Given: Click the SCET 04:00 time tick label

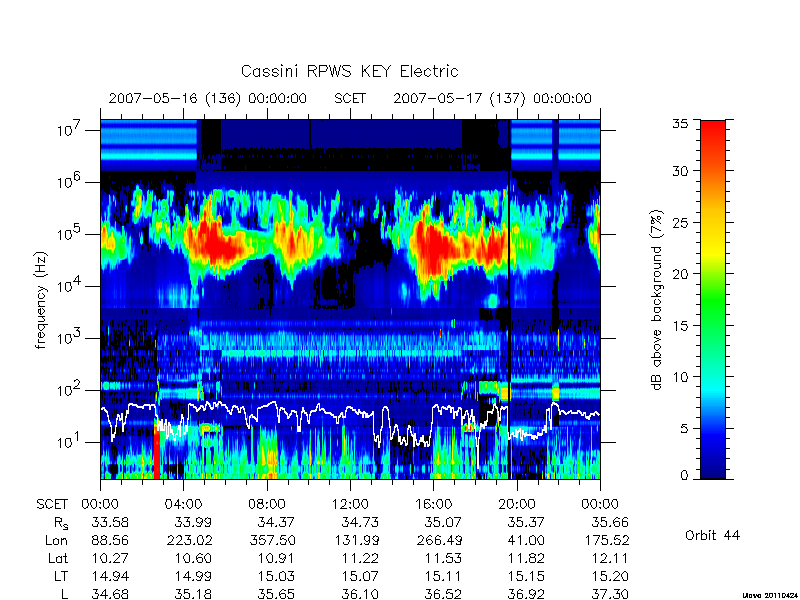Looking at the screenshot, I should pos(183,504).
